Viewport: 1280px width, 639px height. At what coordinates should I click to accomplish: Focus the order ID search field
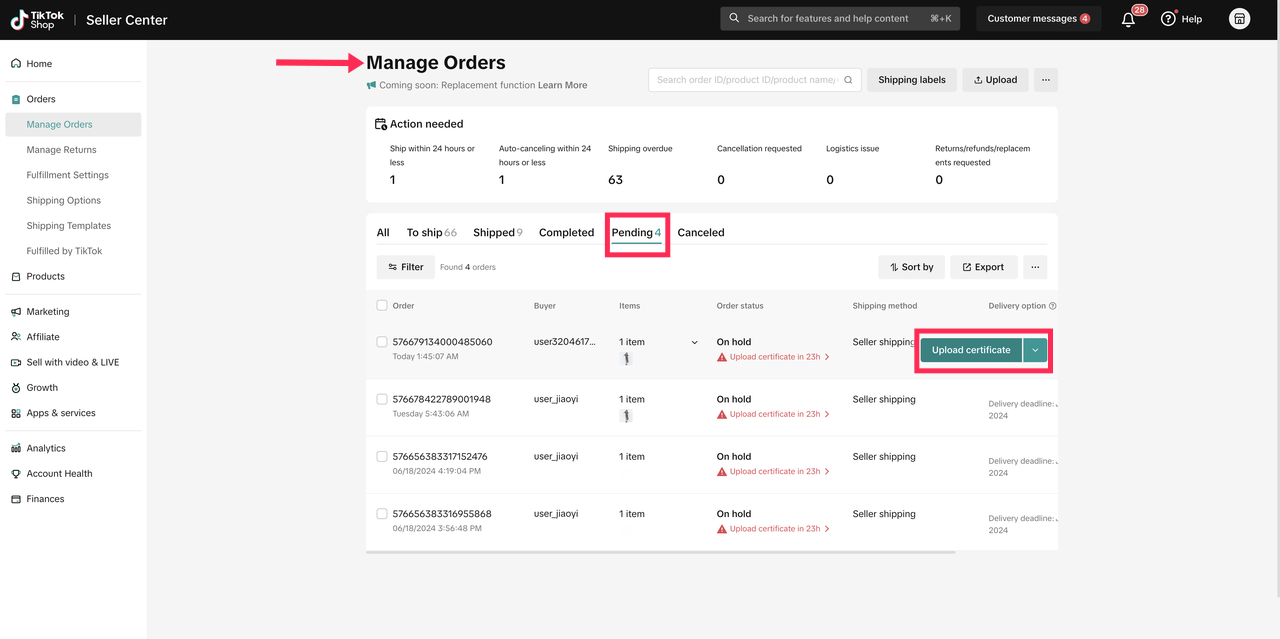745,80
